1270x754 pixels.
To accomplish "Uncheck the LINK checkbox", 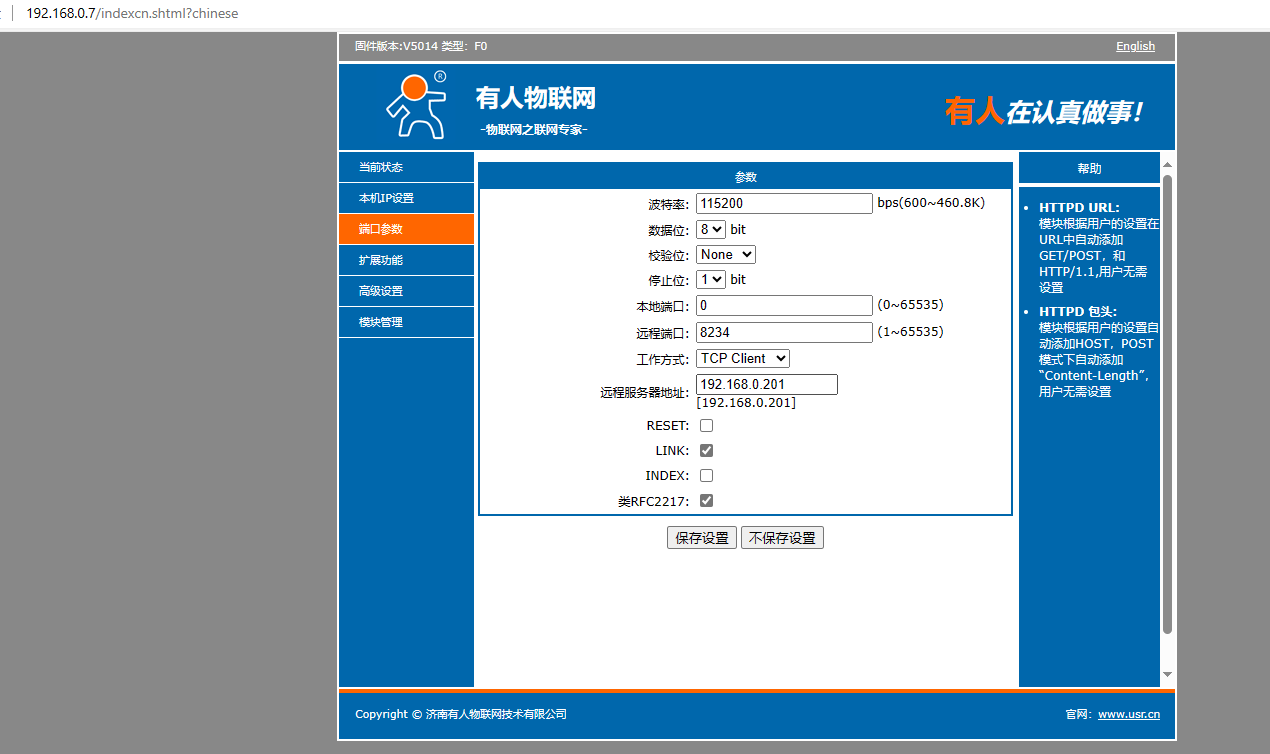I will (706, 451).
